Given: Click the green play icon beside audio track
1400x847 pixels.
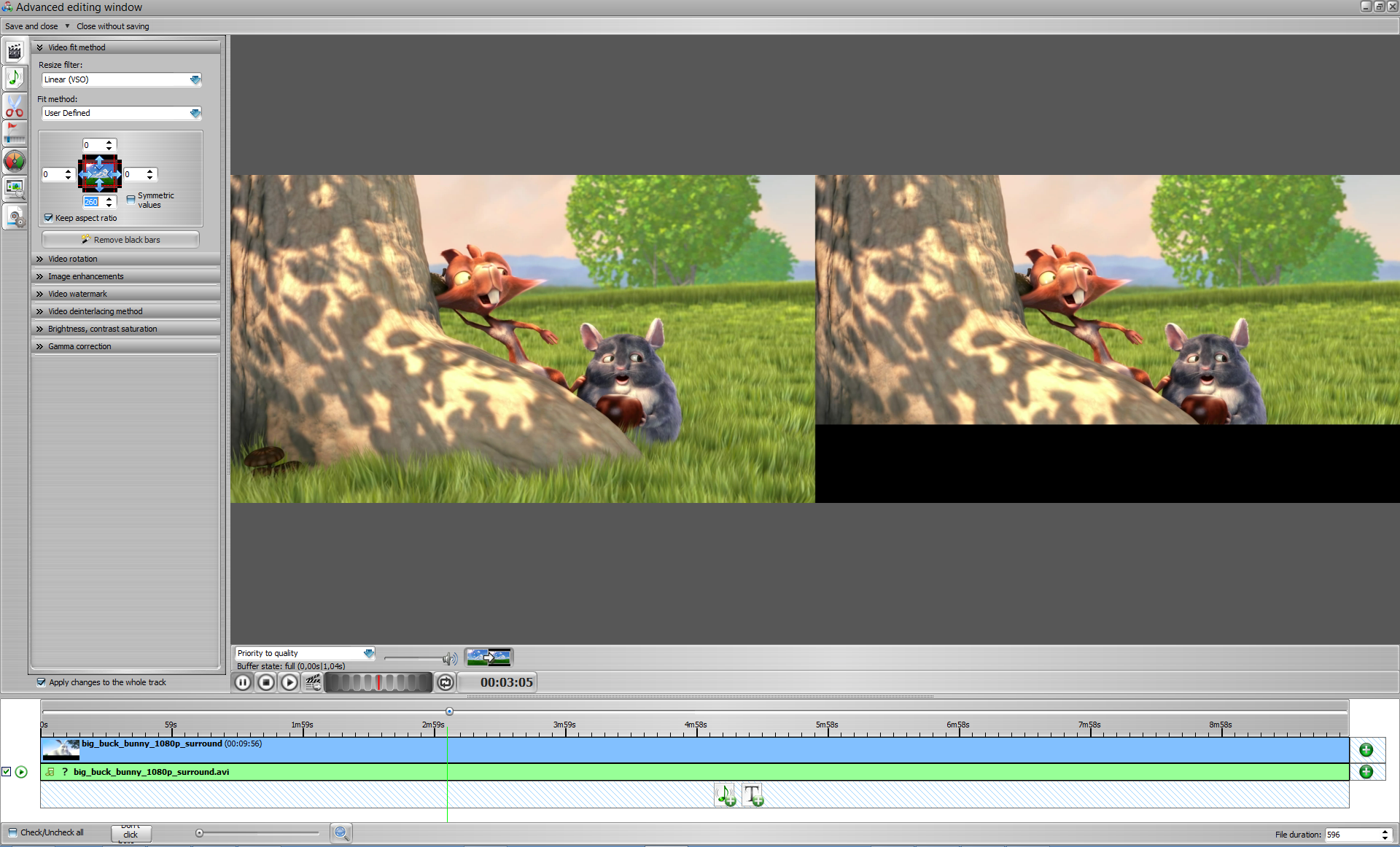Looking at the screenshot, I should pyautogui.click(x=21, y=772).
